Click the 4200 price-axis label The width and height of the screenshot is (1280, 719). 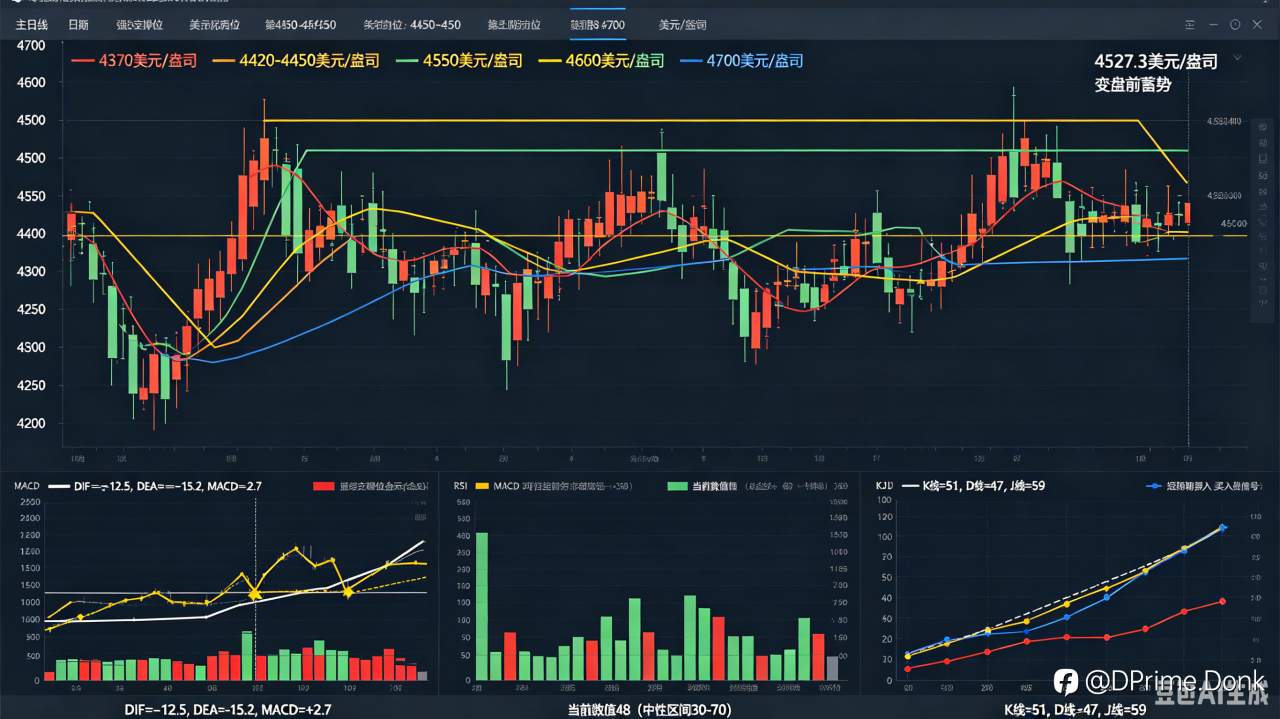[x=31, y=423]
